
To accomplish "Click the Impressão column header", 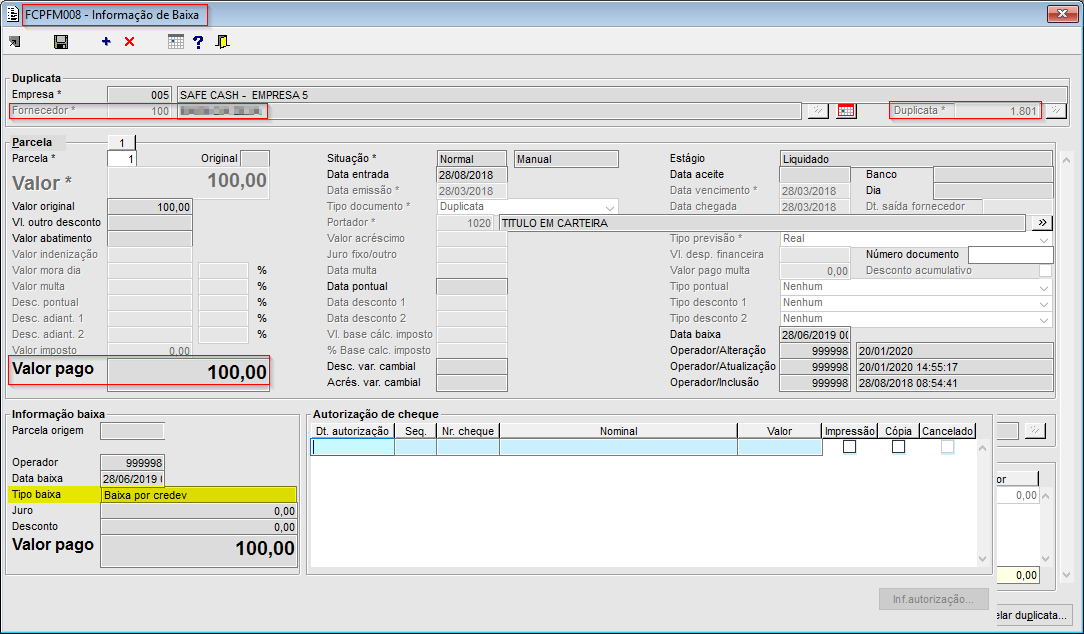I will 850,431.
